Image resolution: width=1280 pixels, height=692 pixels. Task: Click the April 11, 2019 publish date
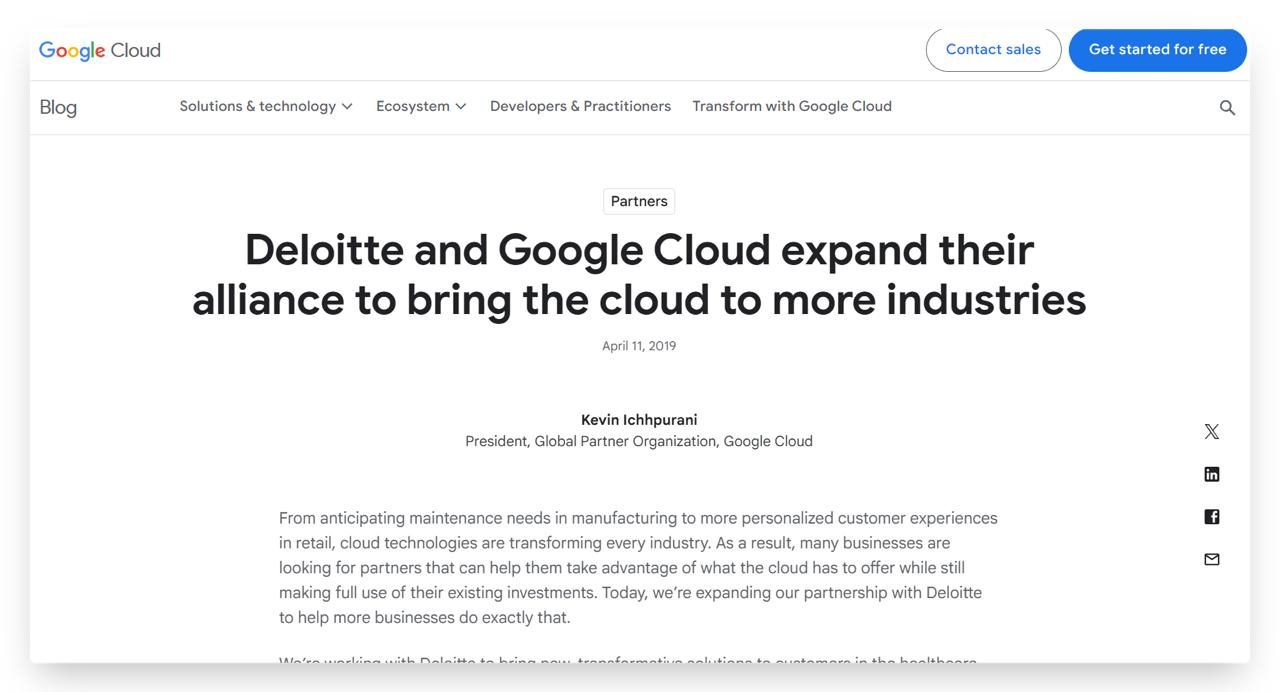639,346
